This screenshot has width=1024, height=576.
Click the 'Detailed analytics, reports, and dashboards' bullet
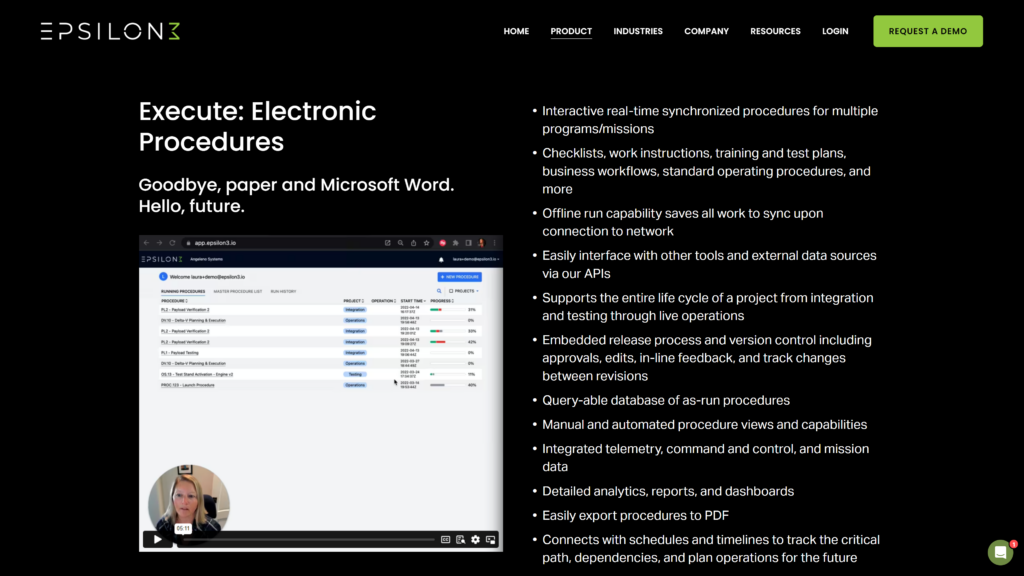[x=668, y=491]
